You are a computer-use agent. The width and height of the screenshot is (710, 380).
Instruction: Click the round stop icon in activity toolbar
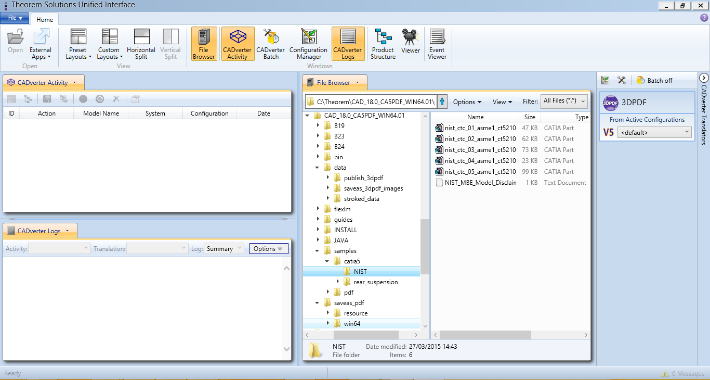pos(83,99)
